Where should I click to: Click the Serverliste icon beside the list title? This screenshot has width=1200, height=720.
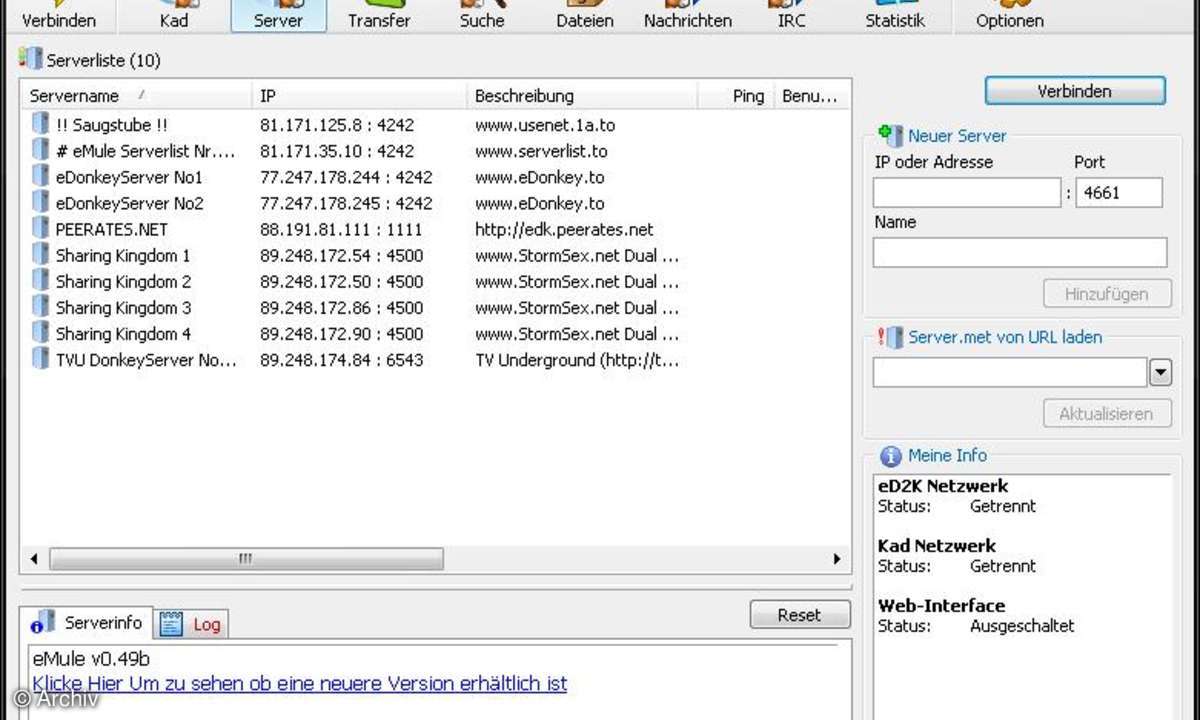(x=30, y=59)
